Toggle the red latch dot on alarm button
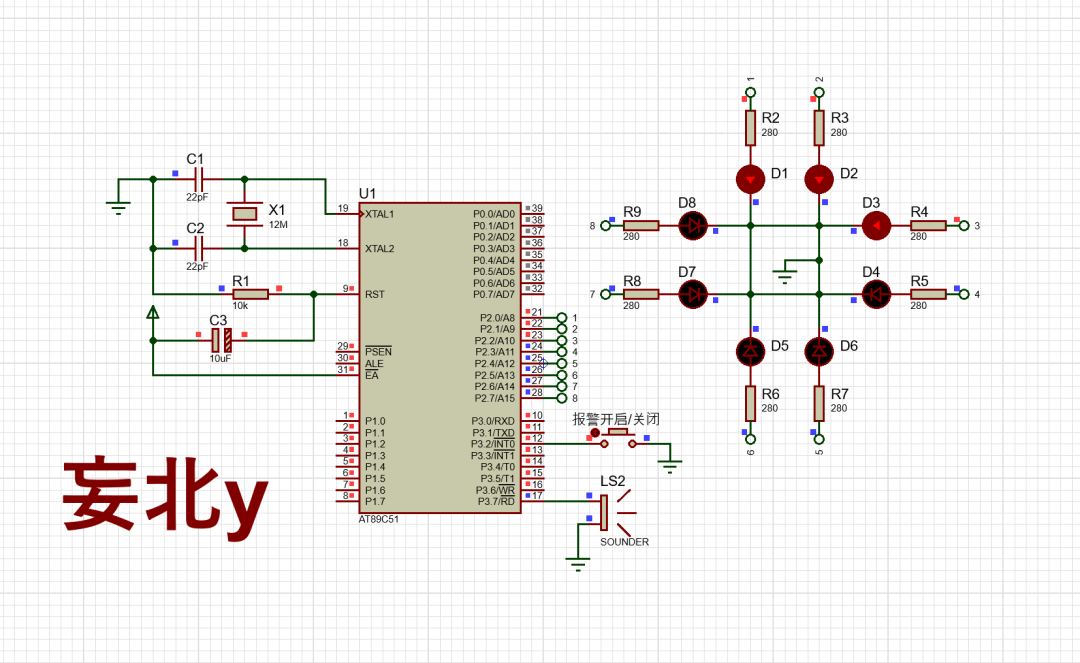The width and height of the screenshot is (1080, 663). 595,432
